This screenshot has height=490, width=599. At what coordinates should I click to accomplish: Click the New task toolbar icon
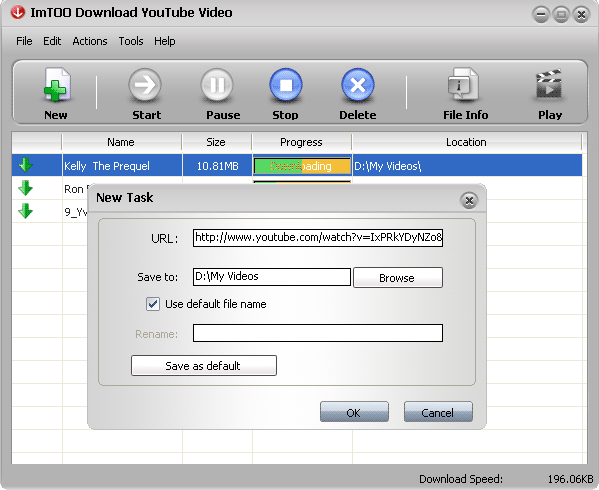point(56,84)
